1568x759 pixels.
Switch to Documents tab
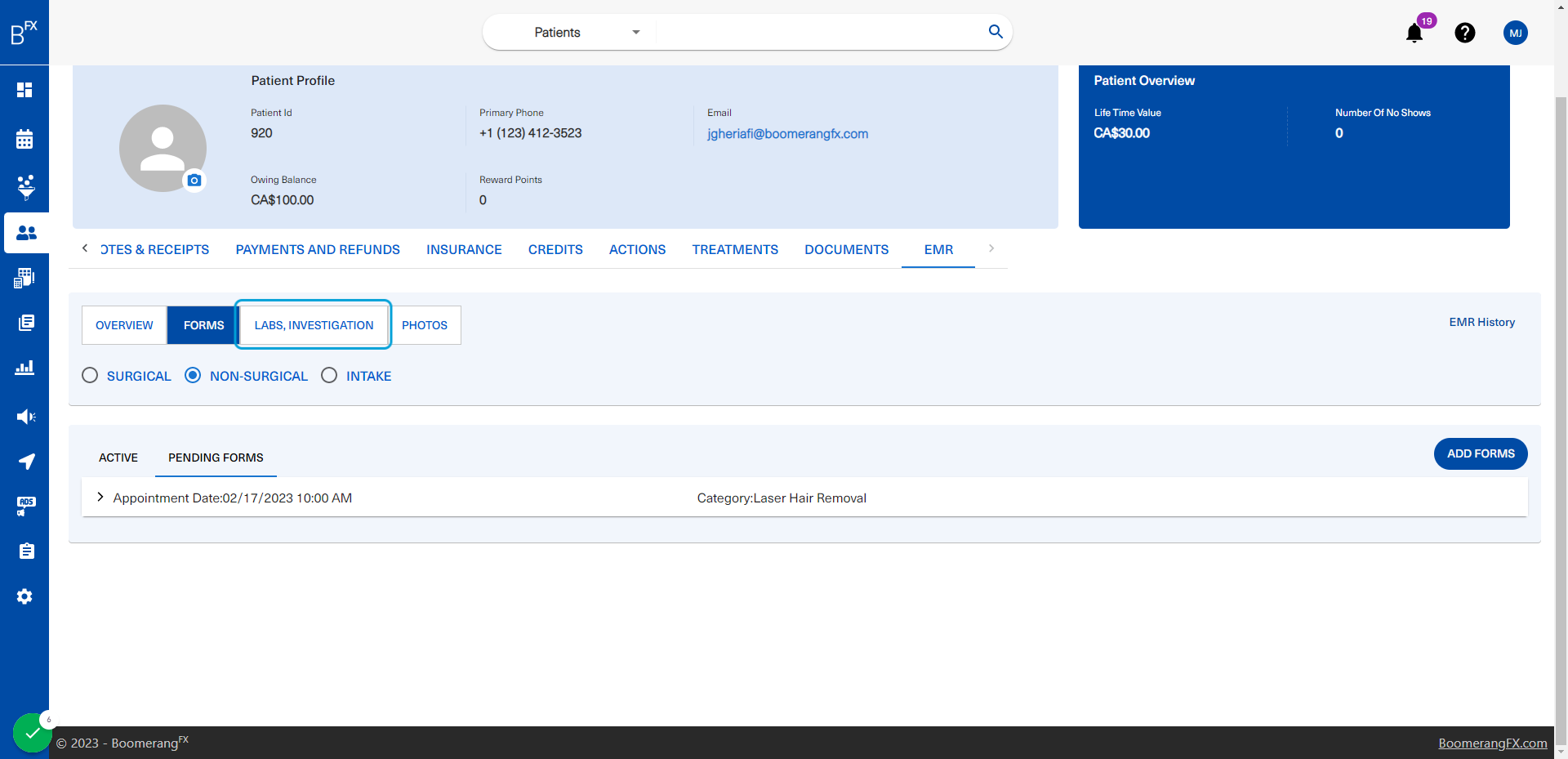click(846, 250)
